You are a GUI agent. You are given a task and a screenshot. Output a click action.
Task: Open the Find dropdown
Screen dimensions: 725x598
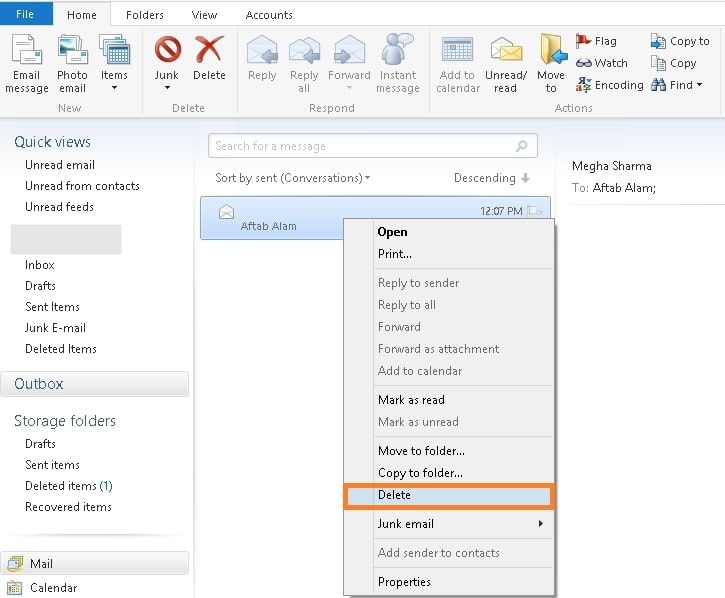tap(677, 85)
